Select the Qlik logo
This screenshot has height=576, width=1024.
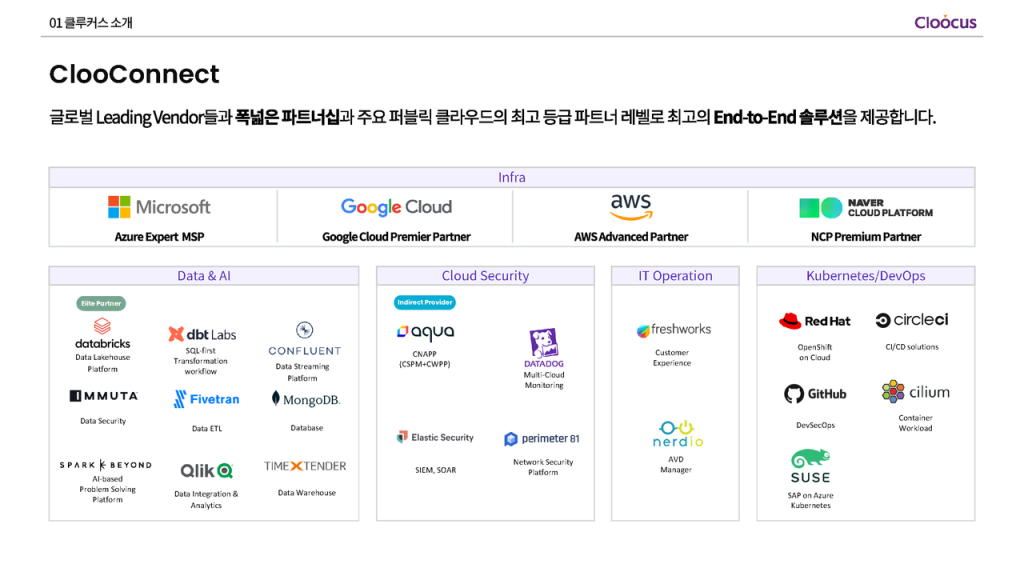[206, 471]
